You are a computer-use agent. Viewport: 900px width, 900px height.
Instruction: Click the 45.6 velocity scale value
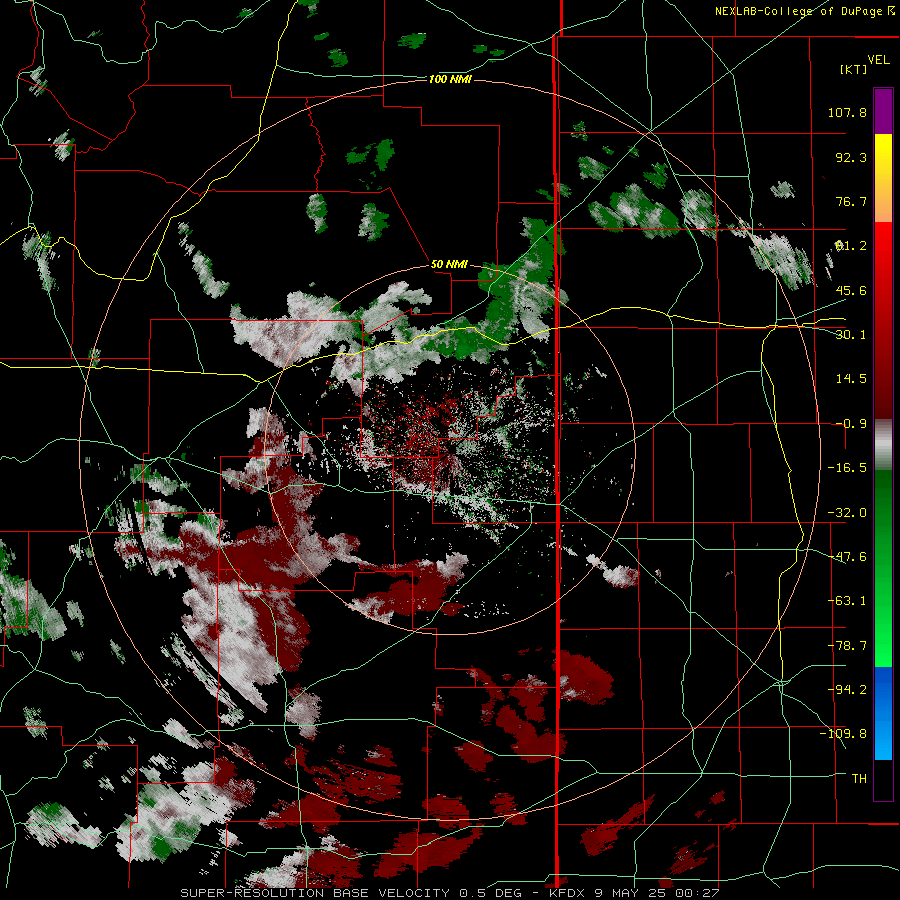pos(851,290)
